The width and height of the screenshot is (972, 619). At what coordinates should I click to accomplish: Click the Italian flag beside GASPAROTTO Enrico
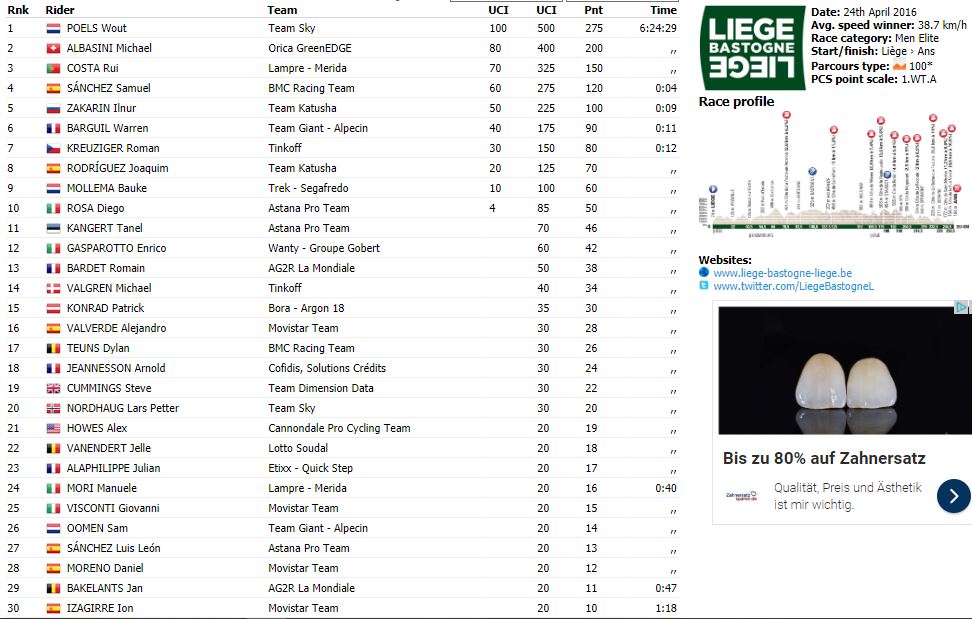pyautogui.click(x=53, y=248)
